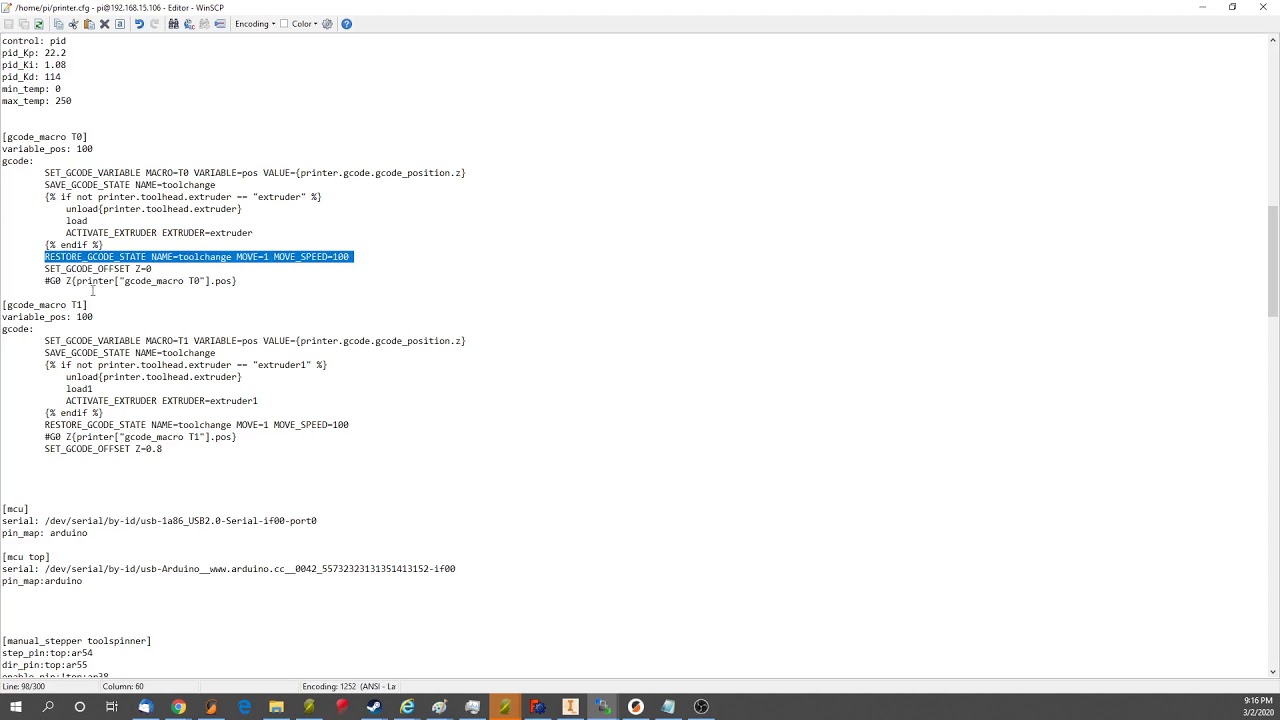The height and width of the screenshot is (720, 1280).
Task: Click the Undo arrow icon
Action: (139, 24)
